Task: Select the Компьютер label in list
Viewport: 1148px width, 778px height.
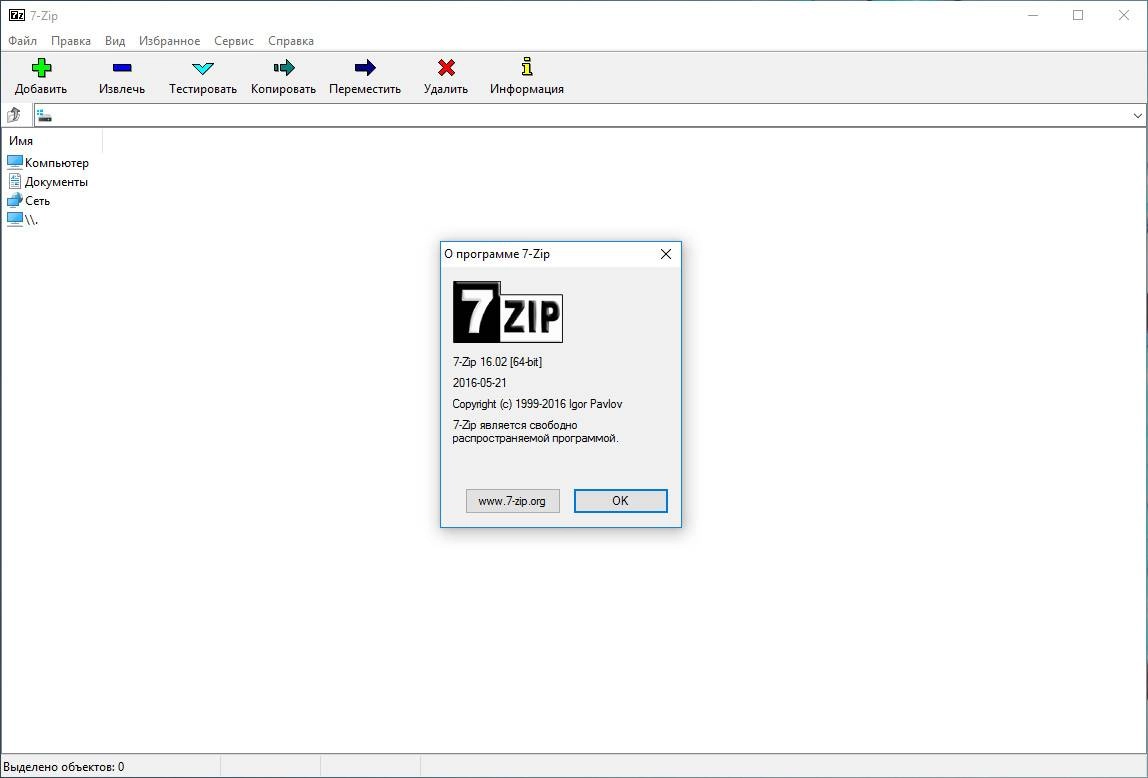Action: pos(56,163)
